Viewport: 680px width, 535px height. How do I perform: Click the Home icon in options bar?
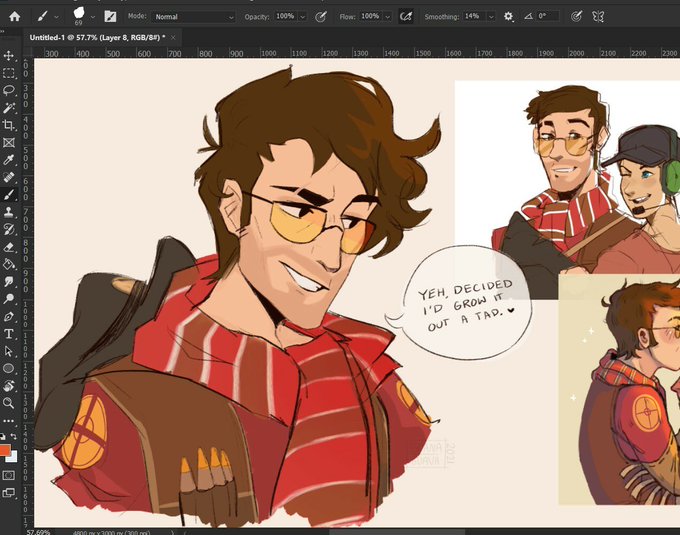point(14,16)
